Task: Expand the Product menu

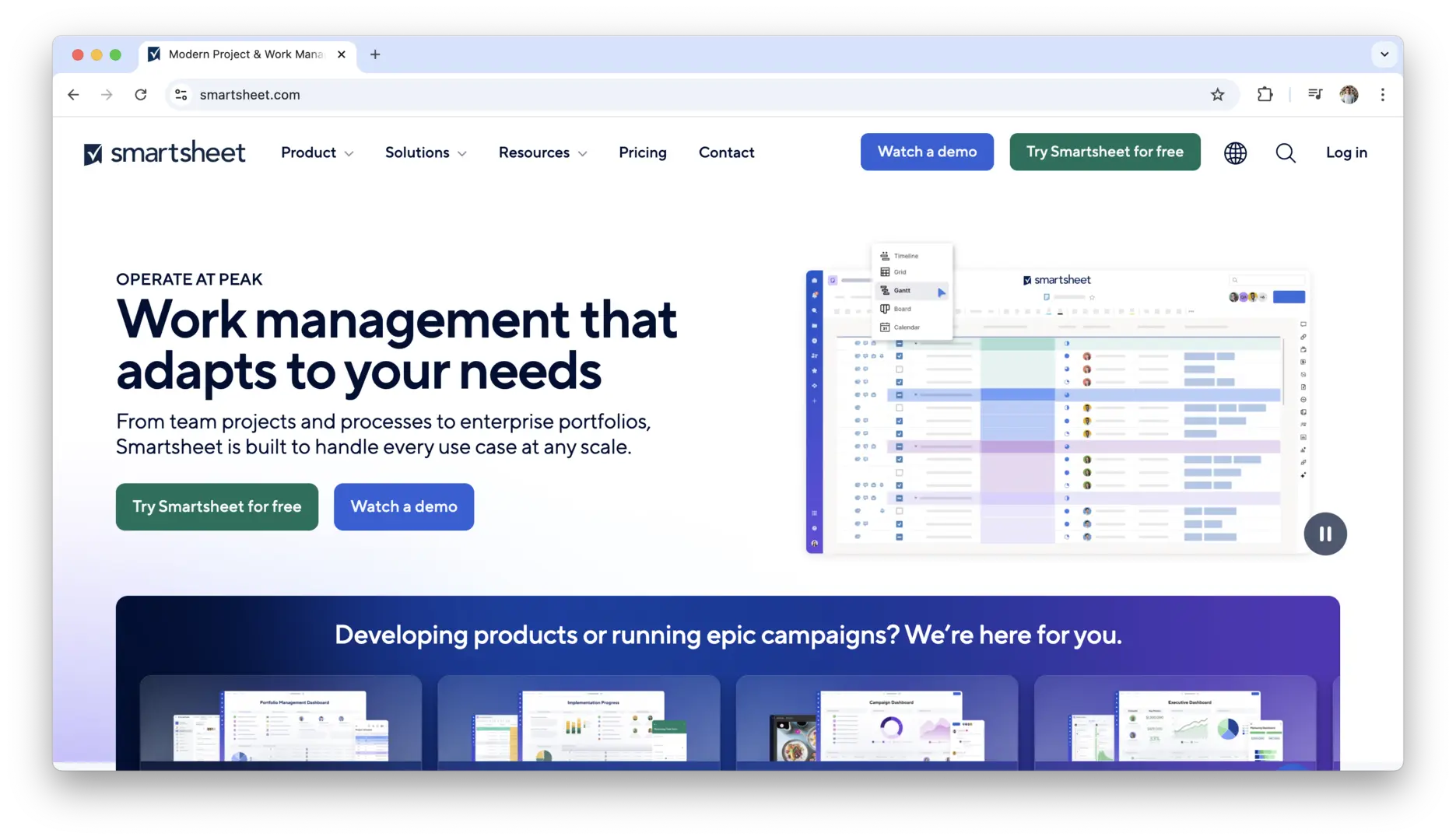Action: point(318,152)
